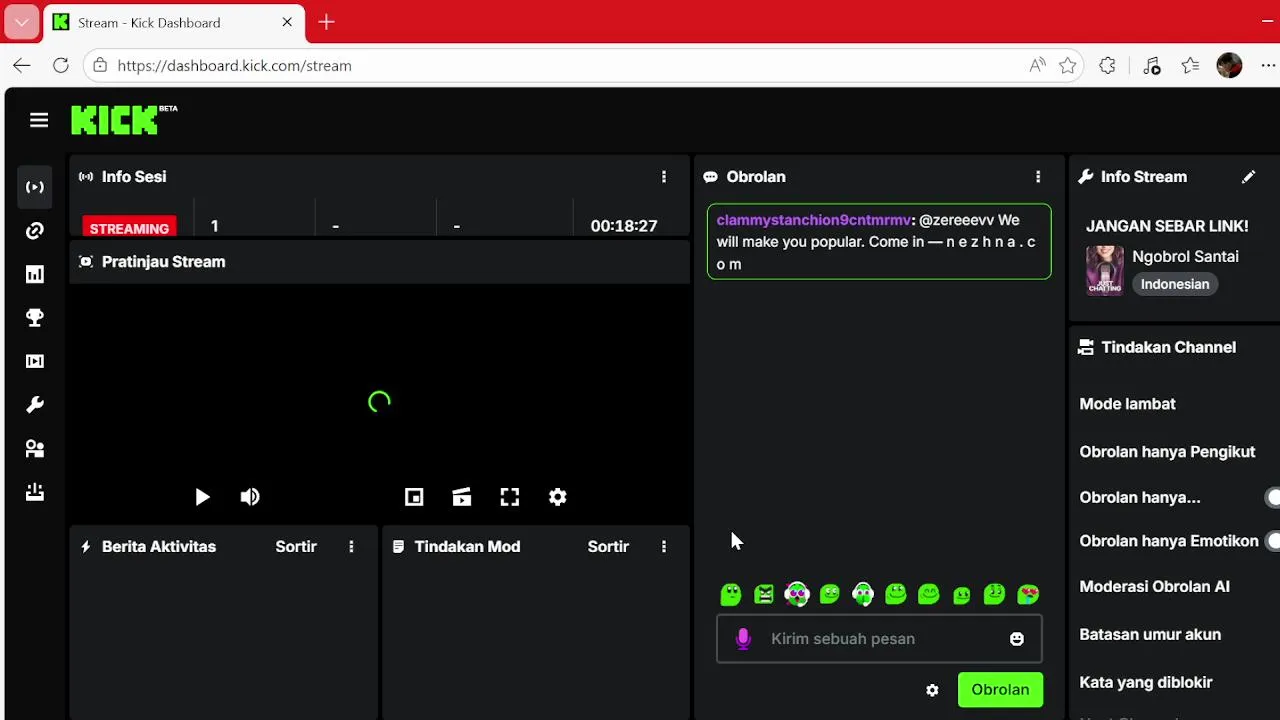Open the hamburger navigation menu
Image resolution: width=1280 pixels, height=720 pixels.
coord(39,120)
